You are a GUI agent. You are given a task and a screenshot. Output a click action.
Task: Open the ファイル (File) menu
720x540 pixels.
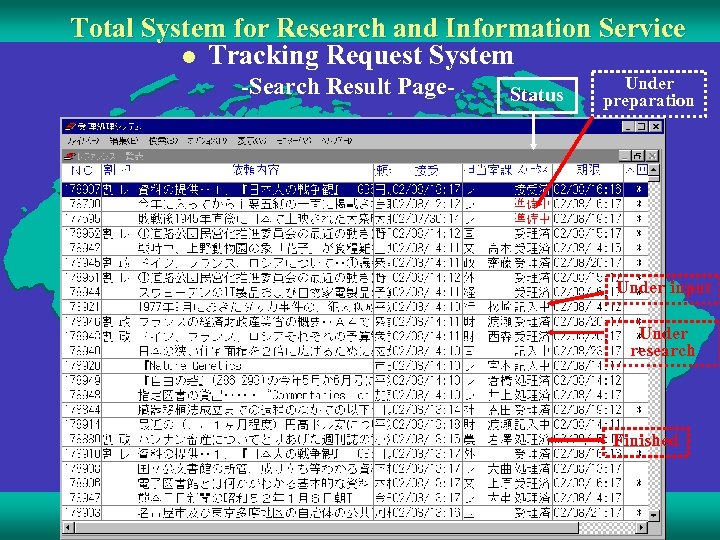click(x=83, y=141)
